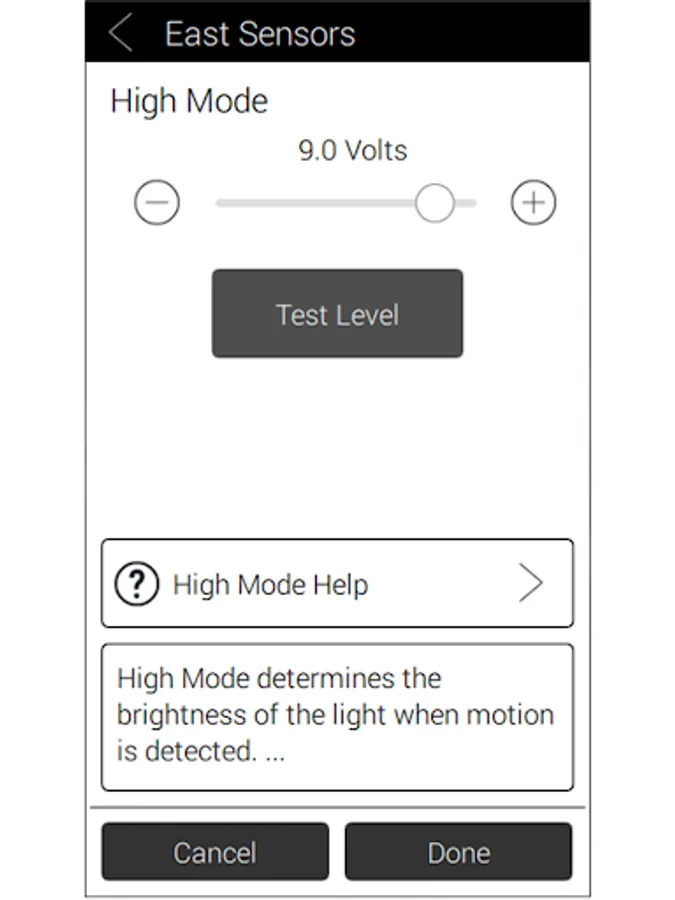
Task: Confirm settings with the Done button
Action: (458, 852)
